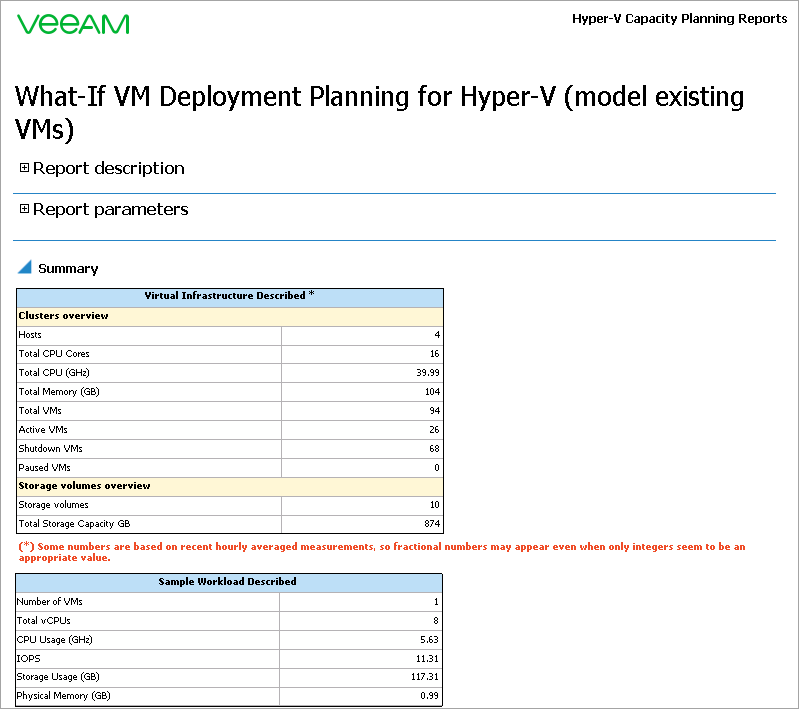Click the Physical Memory value 0.99
This screenshot has width=799, height=709.
pos(429,696)
